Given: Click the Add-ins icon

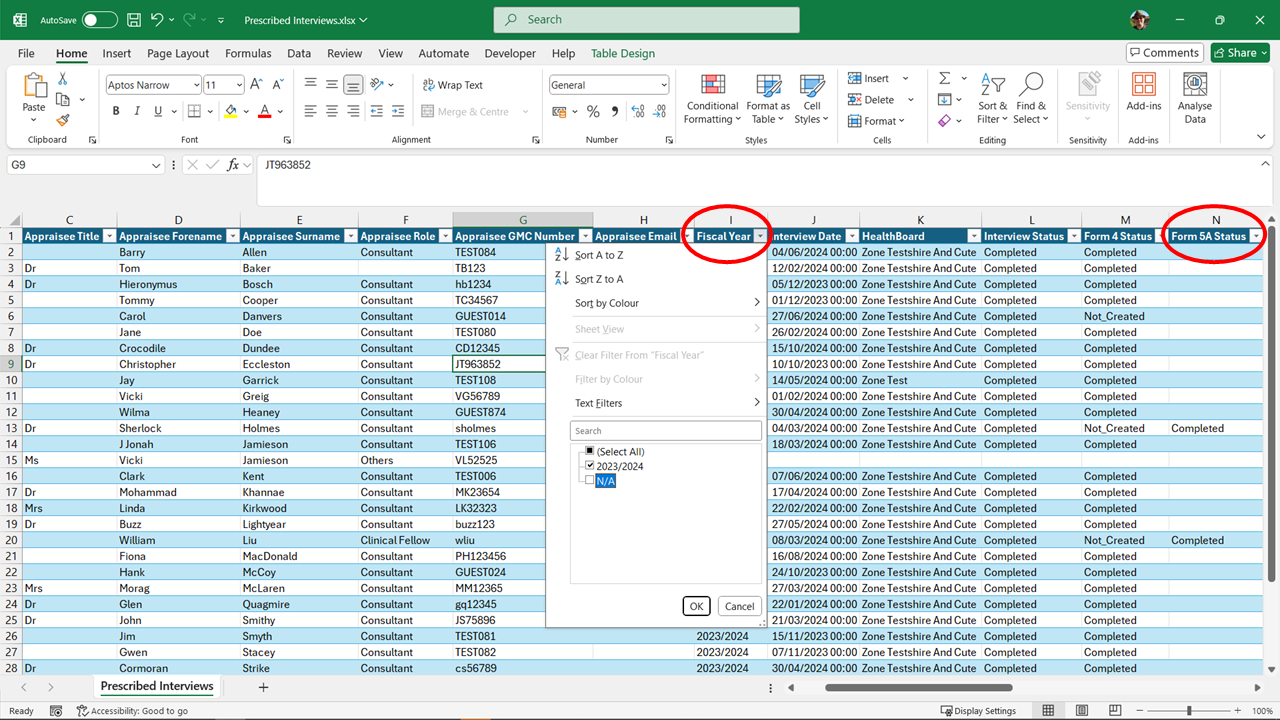Looking at the screenshot, I should [x=1143, y=86].
